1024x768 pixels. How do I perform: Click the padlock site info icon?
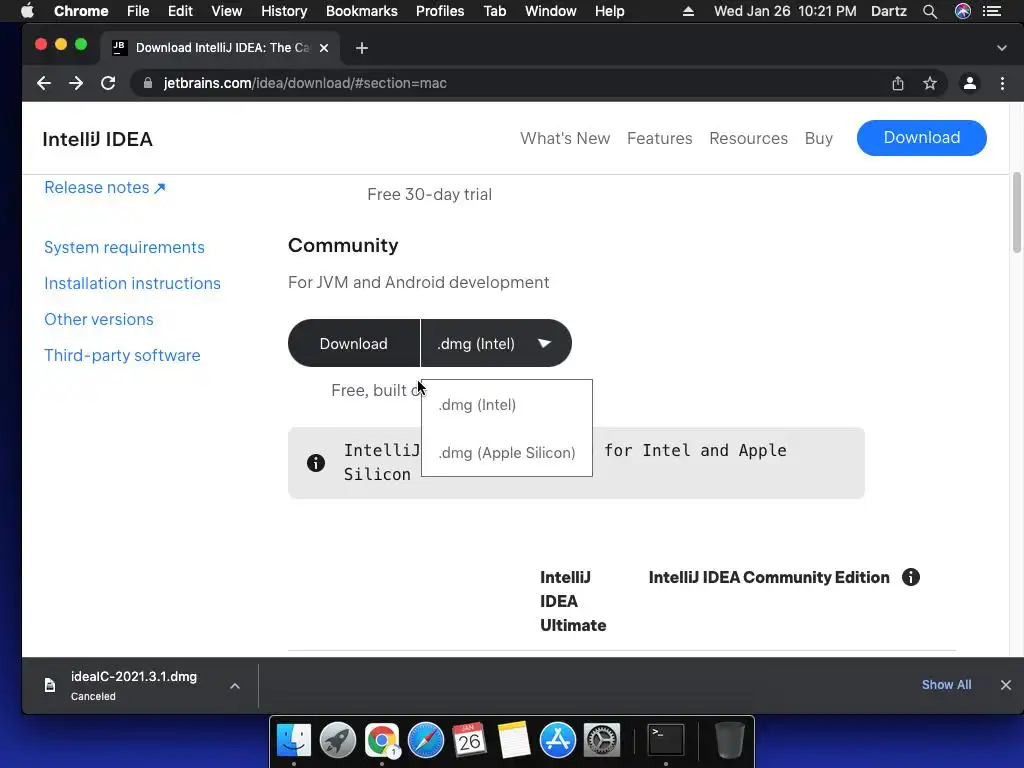click(x=148, y=83)
